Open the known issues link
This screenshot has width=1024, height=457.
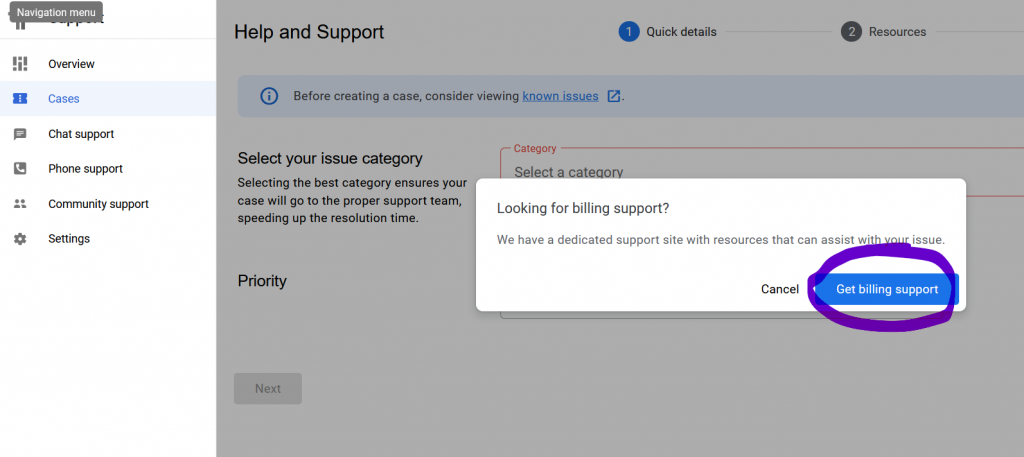coord(560,96)
